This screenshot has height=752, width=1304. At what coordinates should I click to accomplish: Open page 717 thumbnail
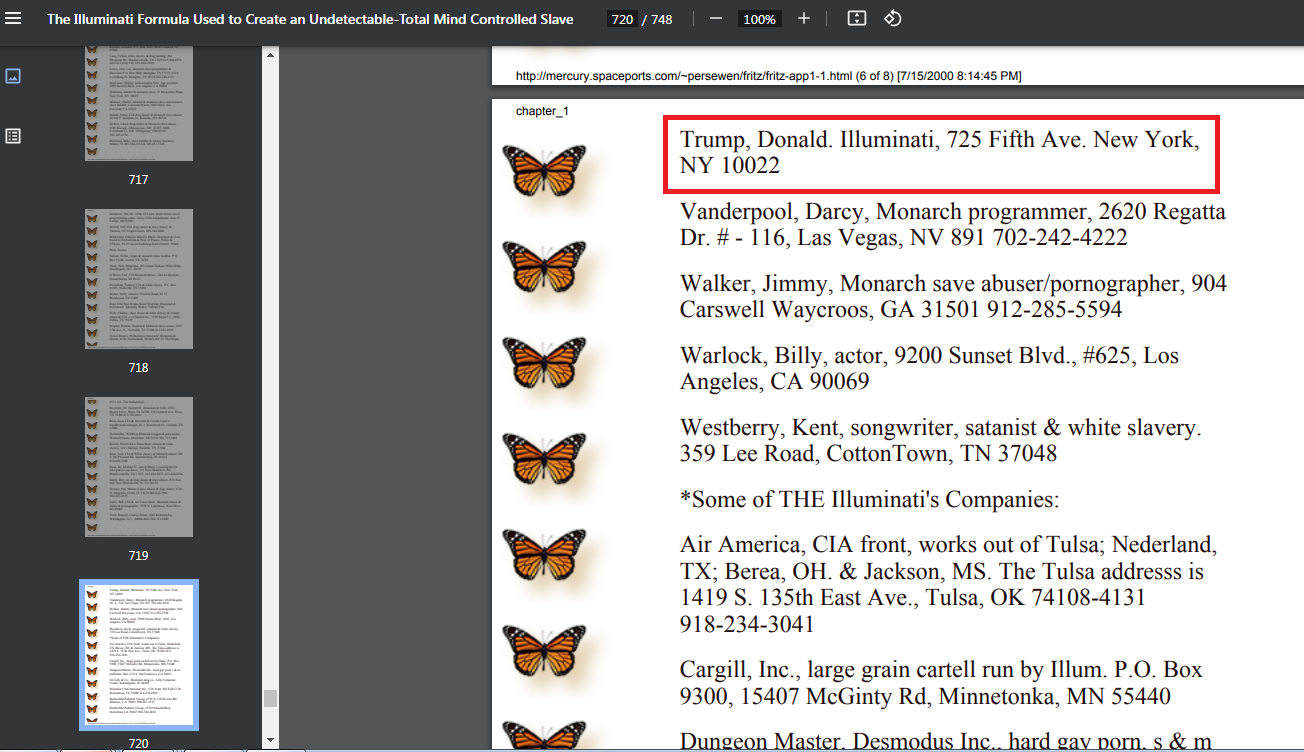[139, 104]
